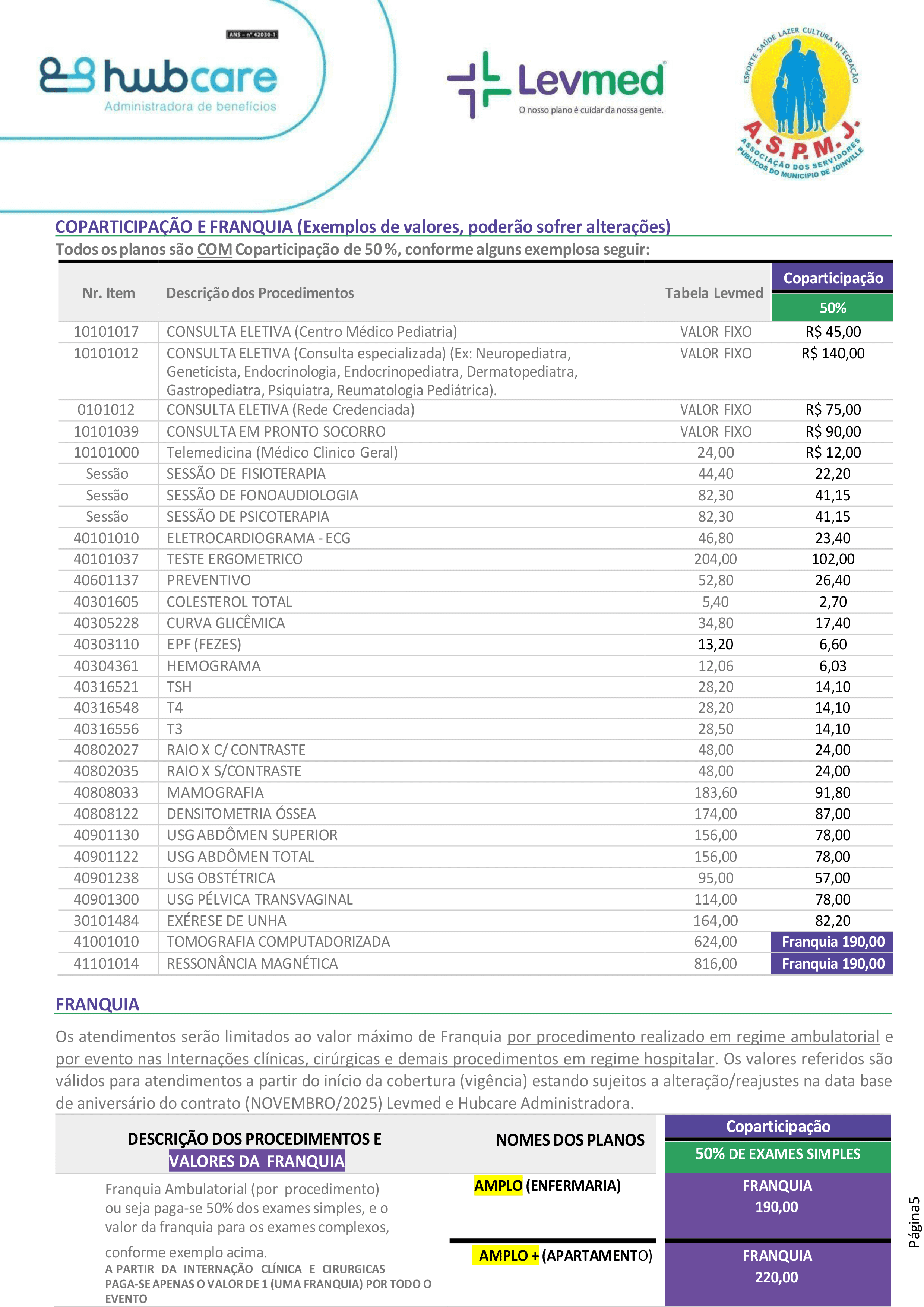The width and height of the screenshot is (924, 1307).
Task: Click item code 40316548 for T4
Action: point(107,708)
